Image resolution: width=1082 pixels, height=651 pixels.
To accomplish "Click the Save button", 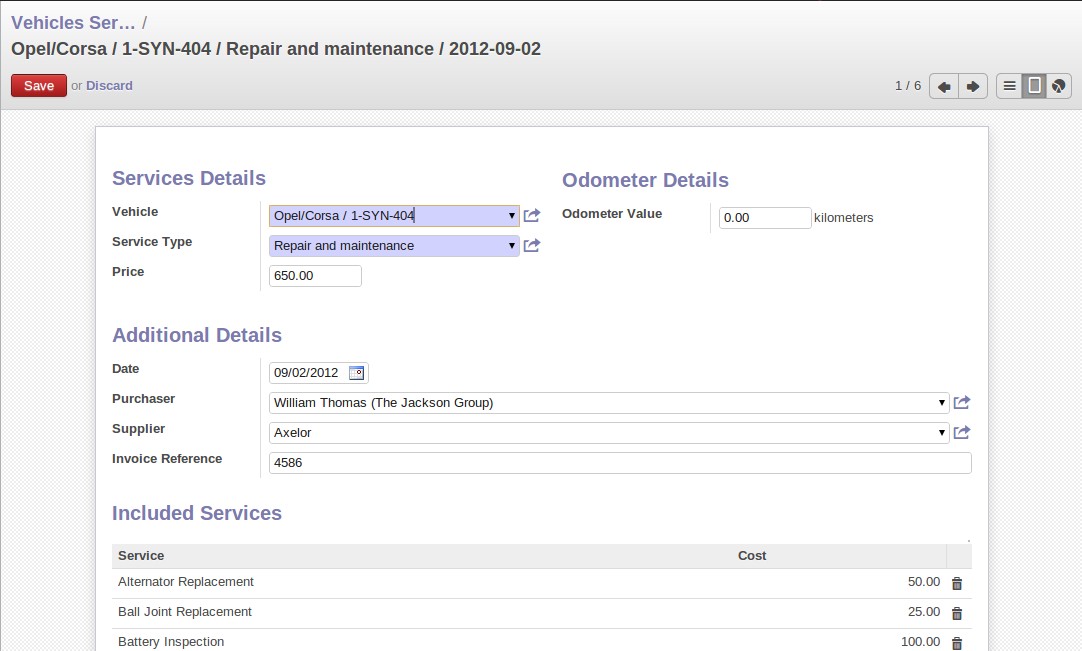I will click(39, 86).
